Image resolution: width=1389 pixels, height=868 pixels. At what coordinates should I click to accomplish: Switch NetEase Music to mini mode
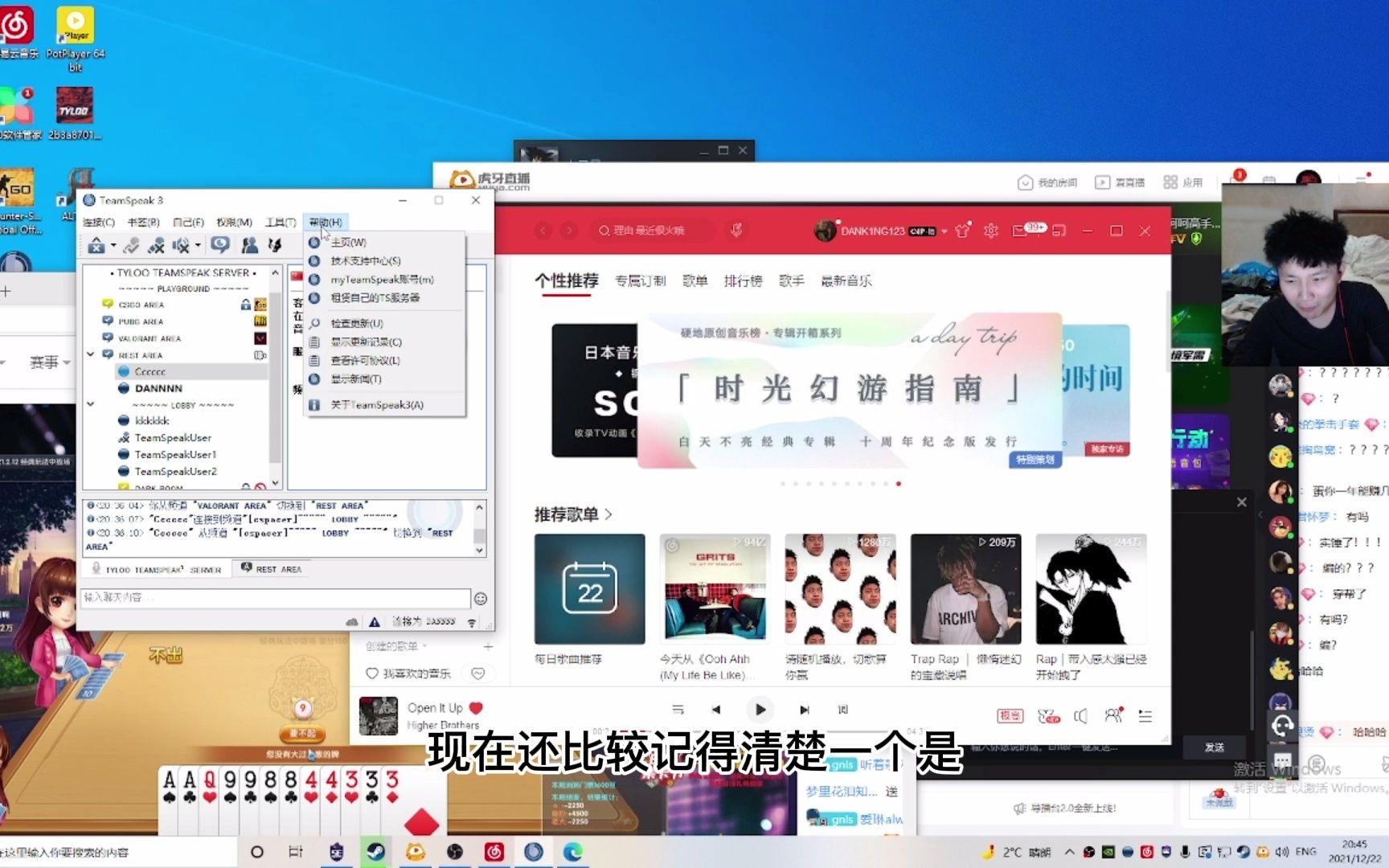[1059, 231]
